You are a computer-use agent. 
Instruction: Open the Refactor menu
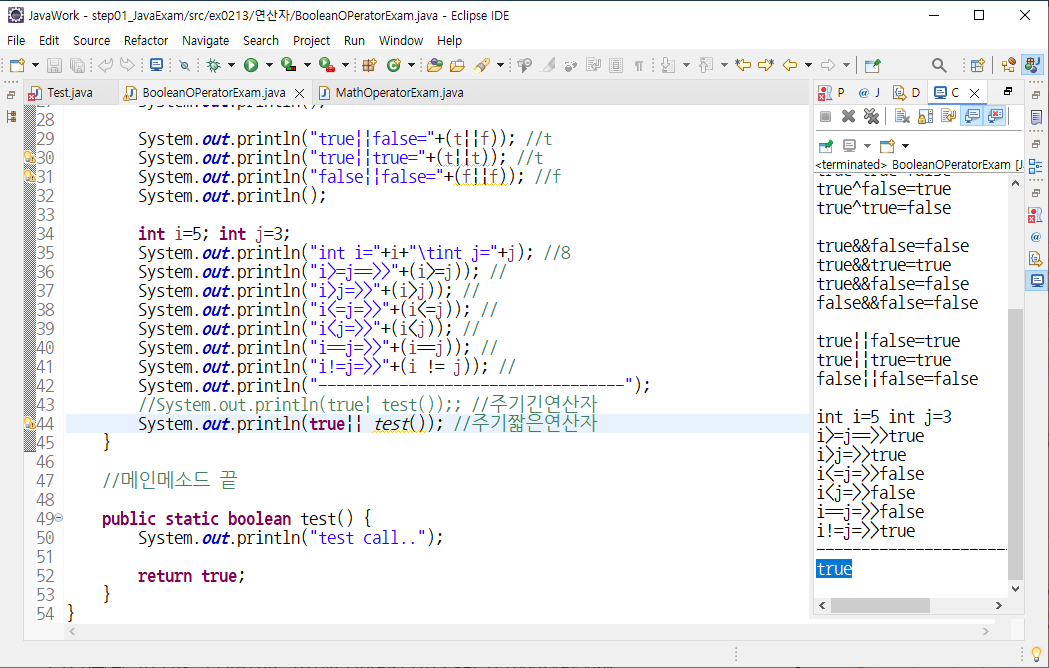[146, 40]
